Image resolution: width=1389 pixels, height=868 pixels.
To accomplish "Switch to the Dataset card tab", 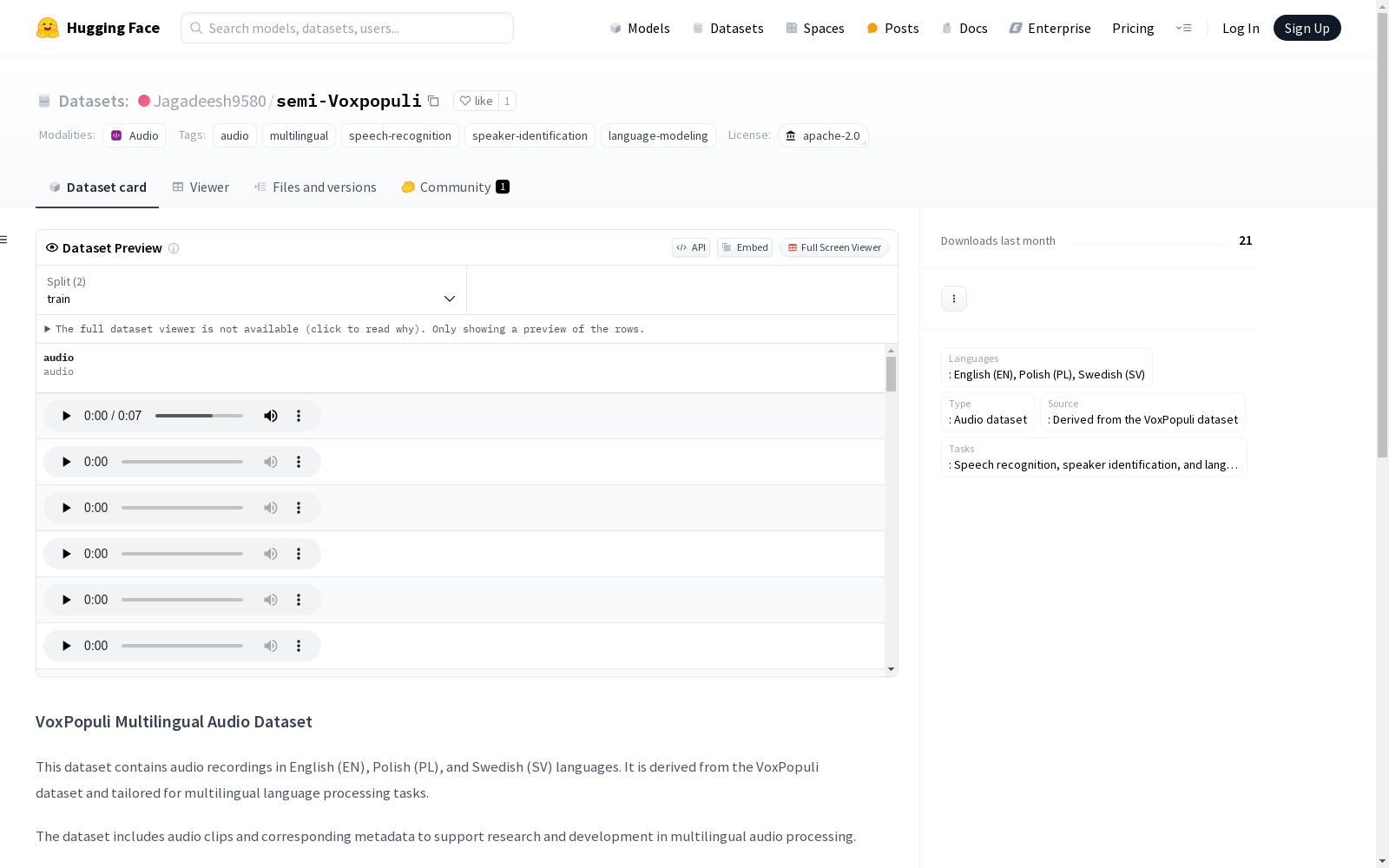I will coord(97,187).
